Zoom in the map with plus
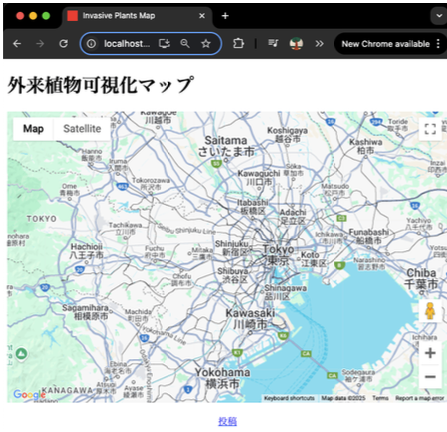 [x=430, y=353]
